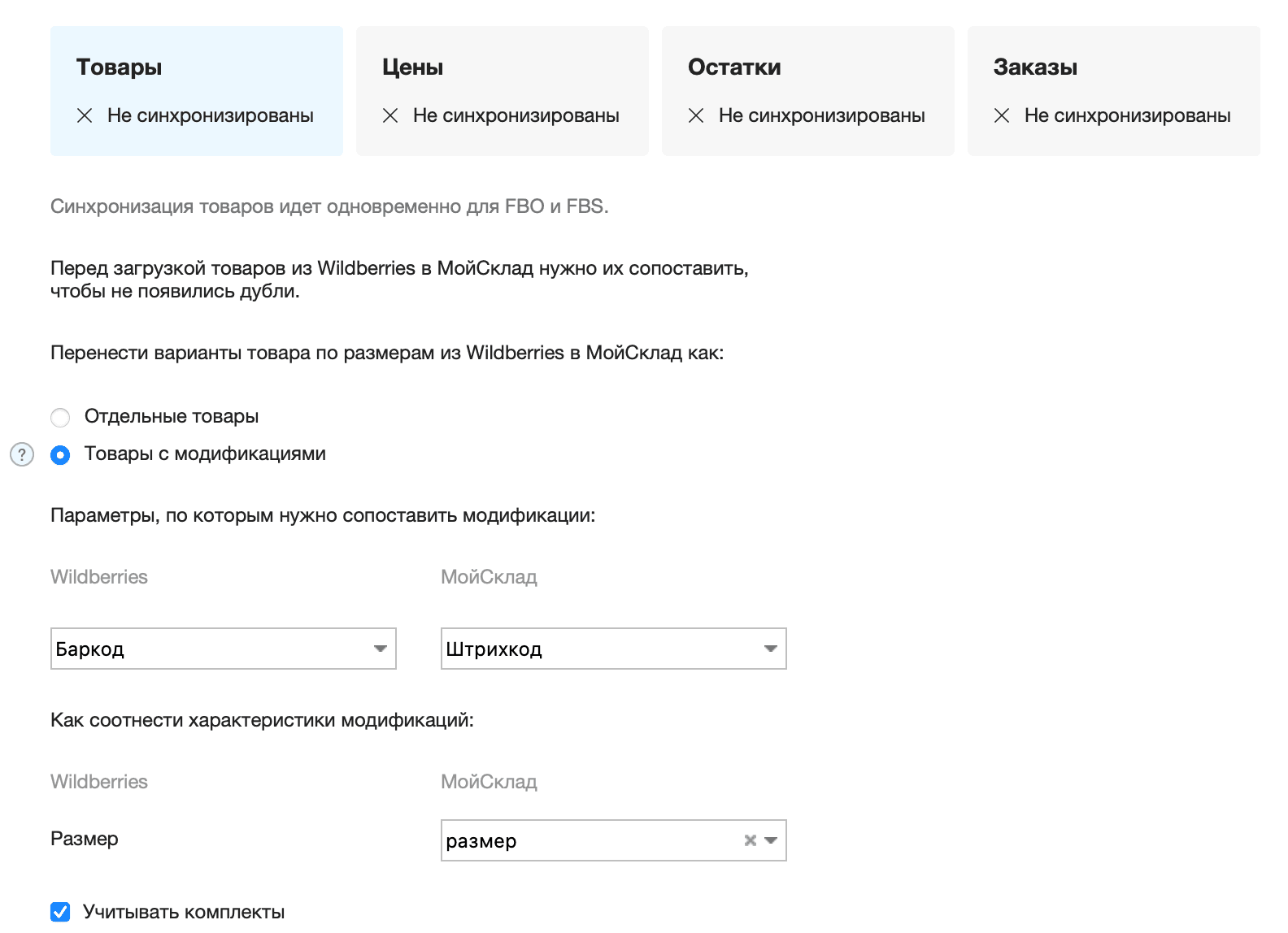
Task: Select the Товары с модификациями radio button
Action: (x=60, y=455)
